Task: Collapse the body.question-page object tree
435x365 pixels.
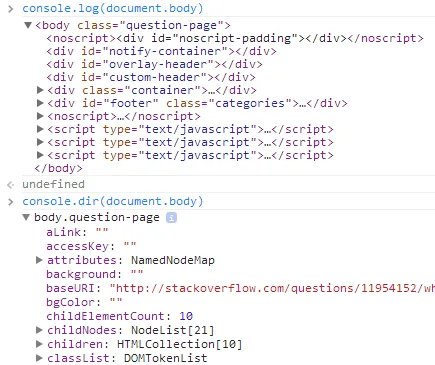Action: (x=26, y=217)
